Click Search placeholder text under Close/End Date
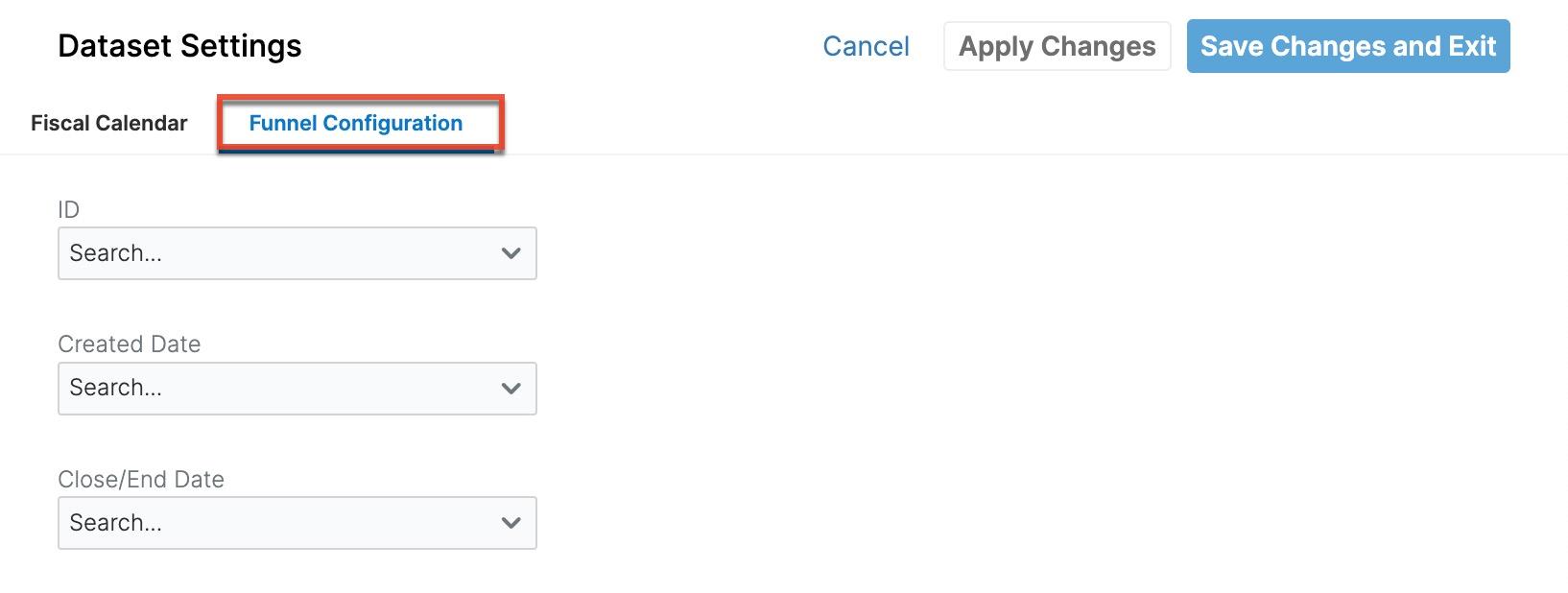 point(115,523)
